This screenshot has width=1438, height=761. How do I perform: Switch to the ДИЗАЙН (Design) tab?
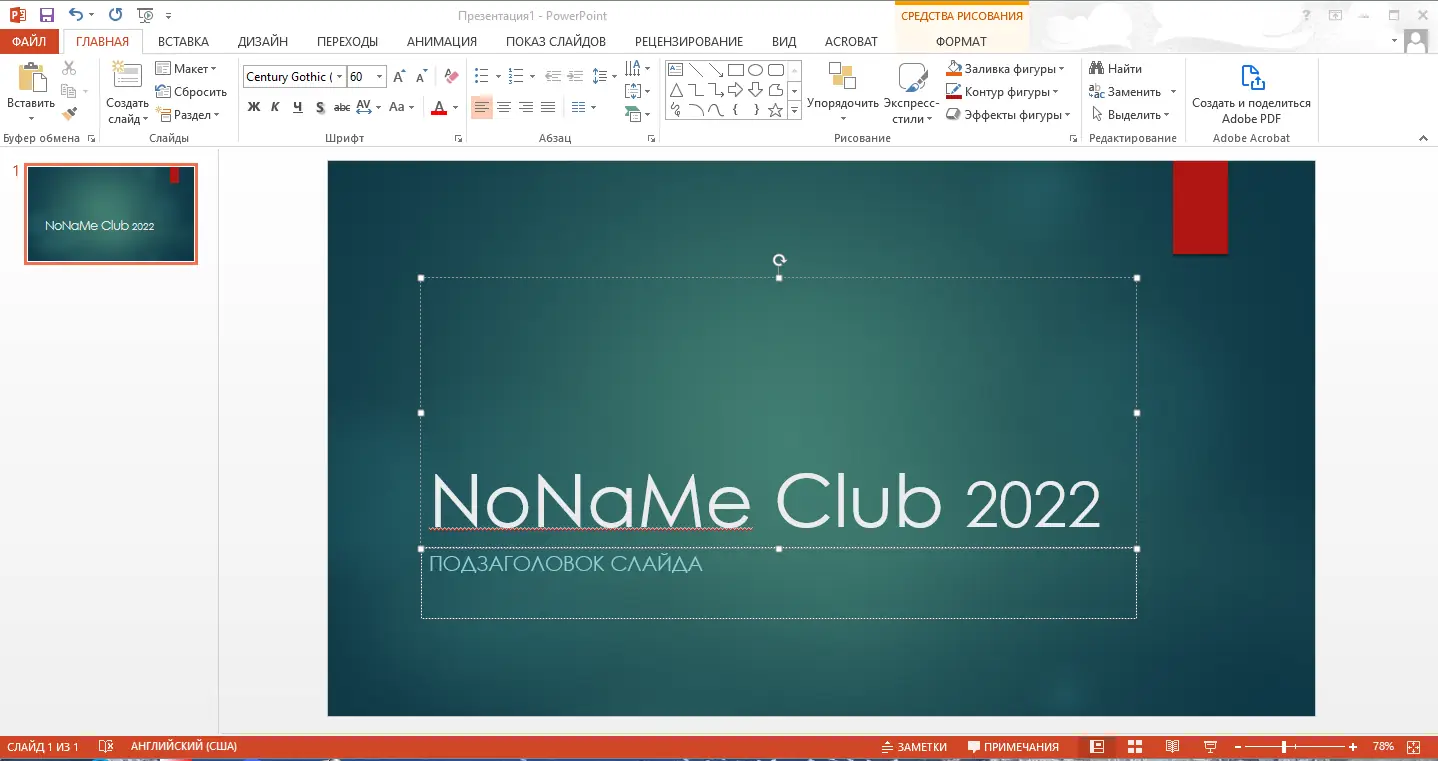[x=263, y=41]
